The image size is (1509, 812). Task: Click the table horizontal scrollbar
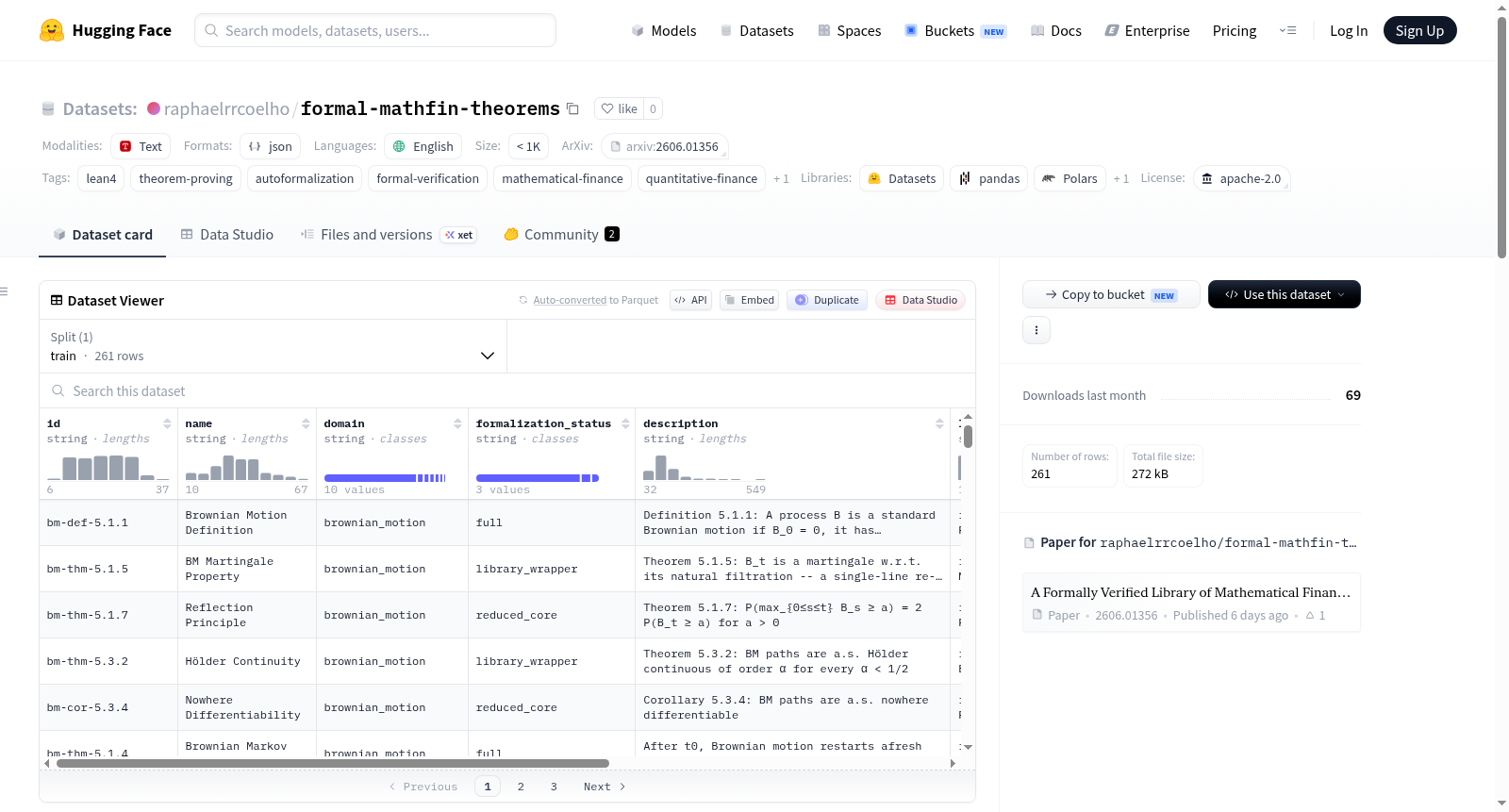[x=333, y=763]
